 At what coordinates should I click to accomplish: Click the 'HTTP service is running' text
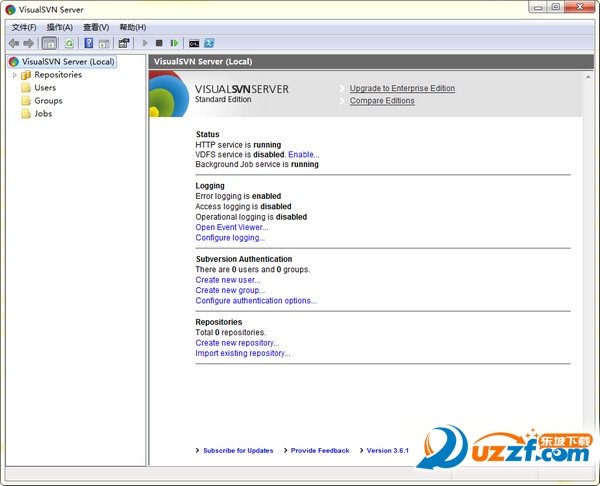tap(238, 145)
